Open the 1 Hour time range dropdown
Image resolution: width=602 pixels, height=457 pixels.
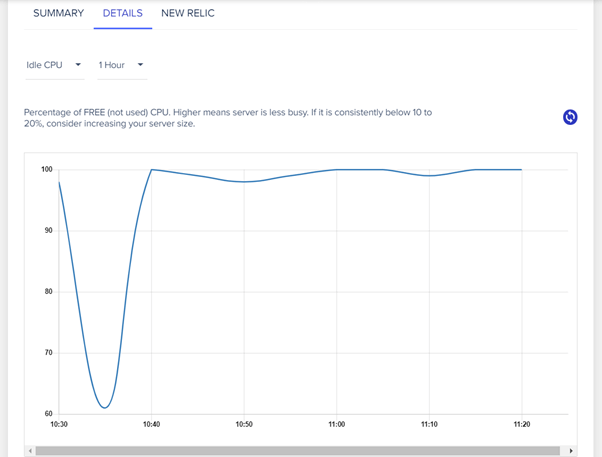coord(122,65)
